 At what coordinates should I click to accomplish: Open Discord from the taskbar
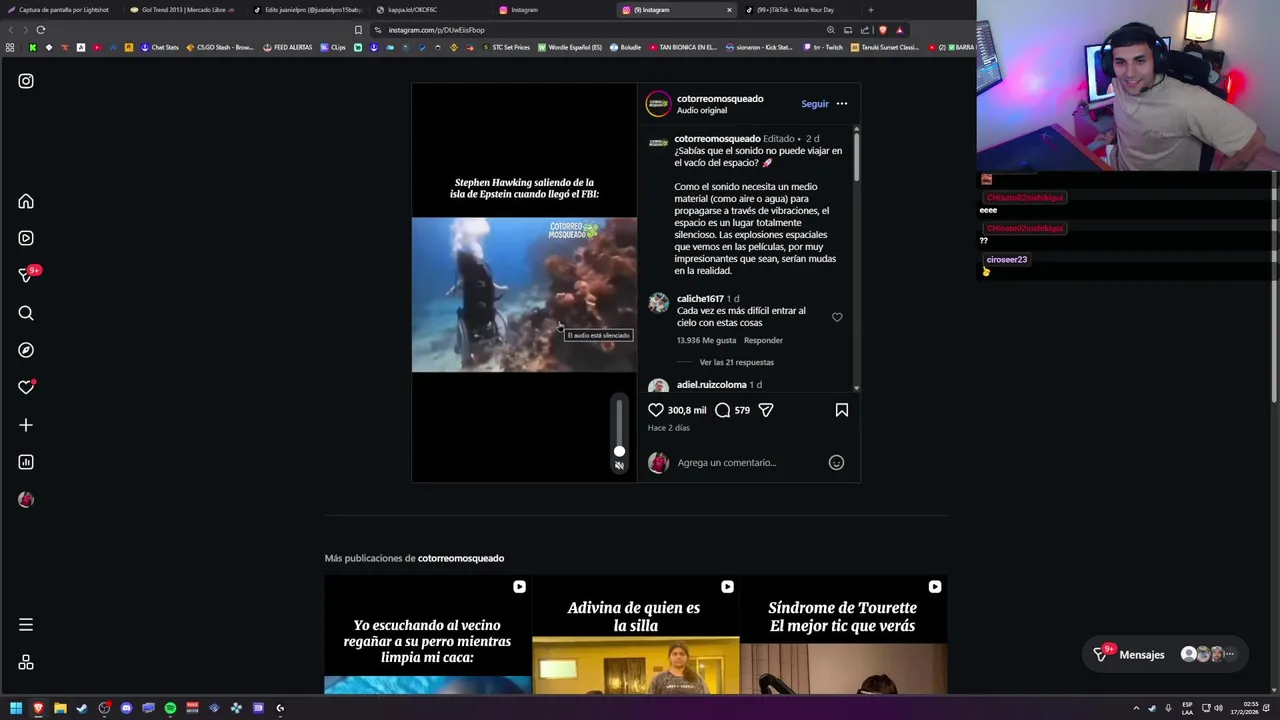coord(126,708)
